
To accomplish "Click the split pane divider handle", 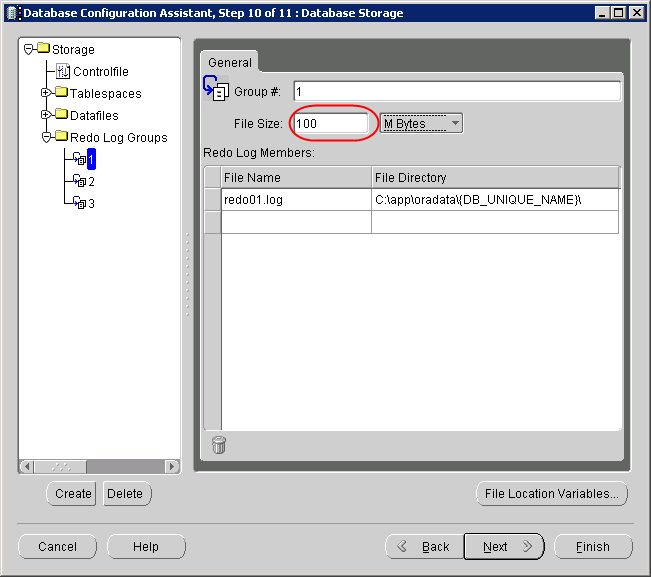I will click(187, 274).
